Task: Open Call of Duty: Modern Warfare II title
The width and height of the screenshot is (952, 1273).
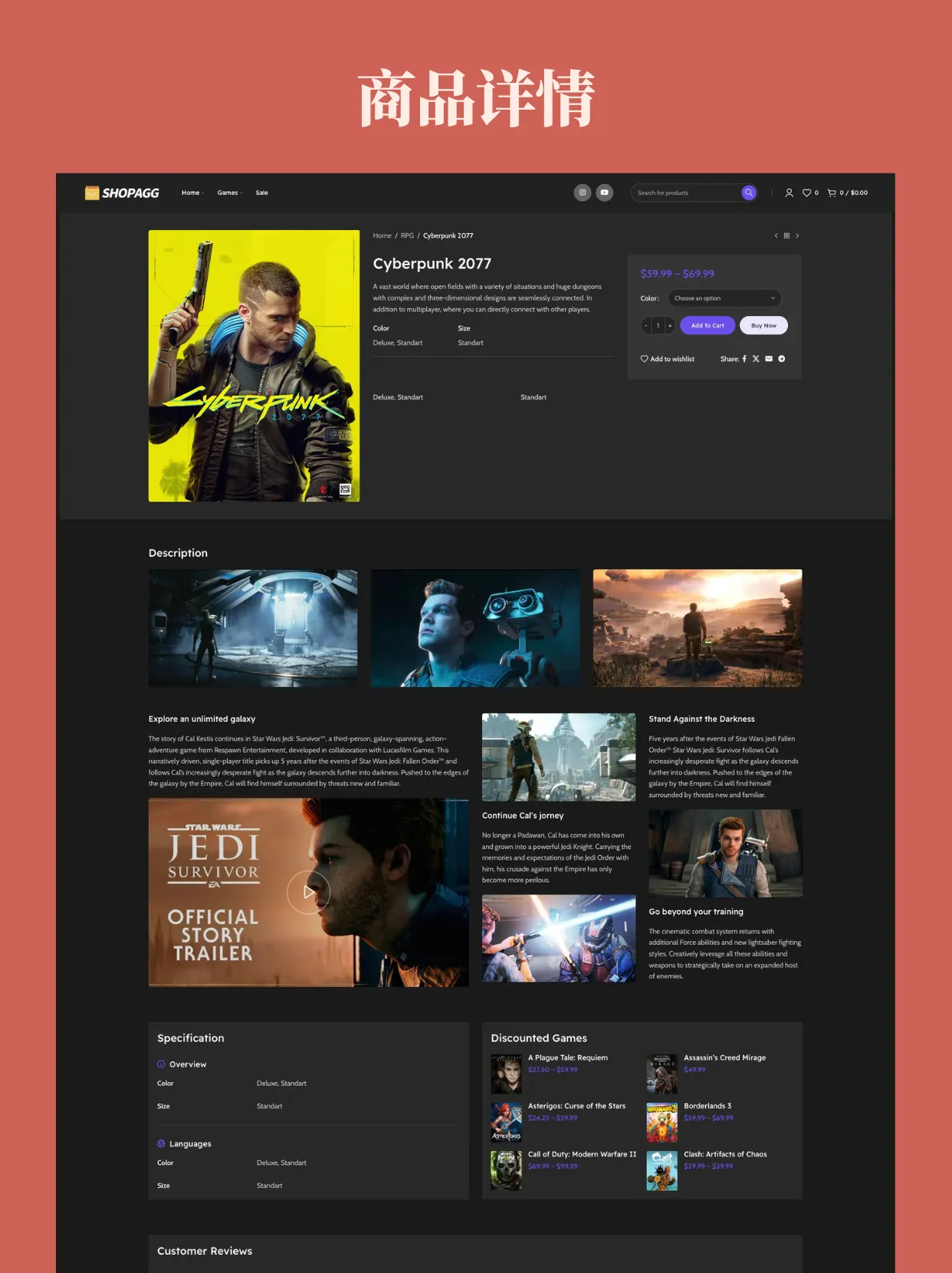Action: point(582,1154)
